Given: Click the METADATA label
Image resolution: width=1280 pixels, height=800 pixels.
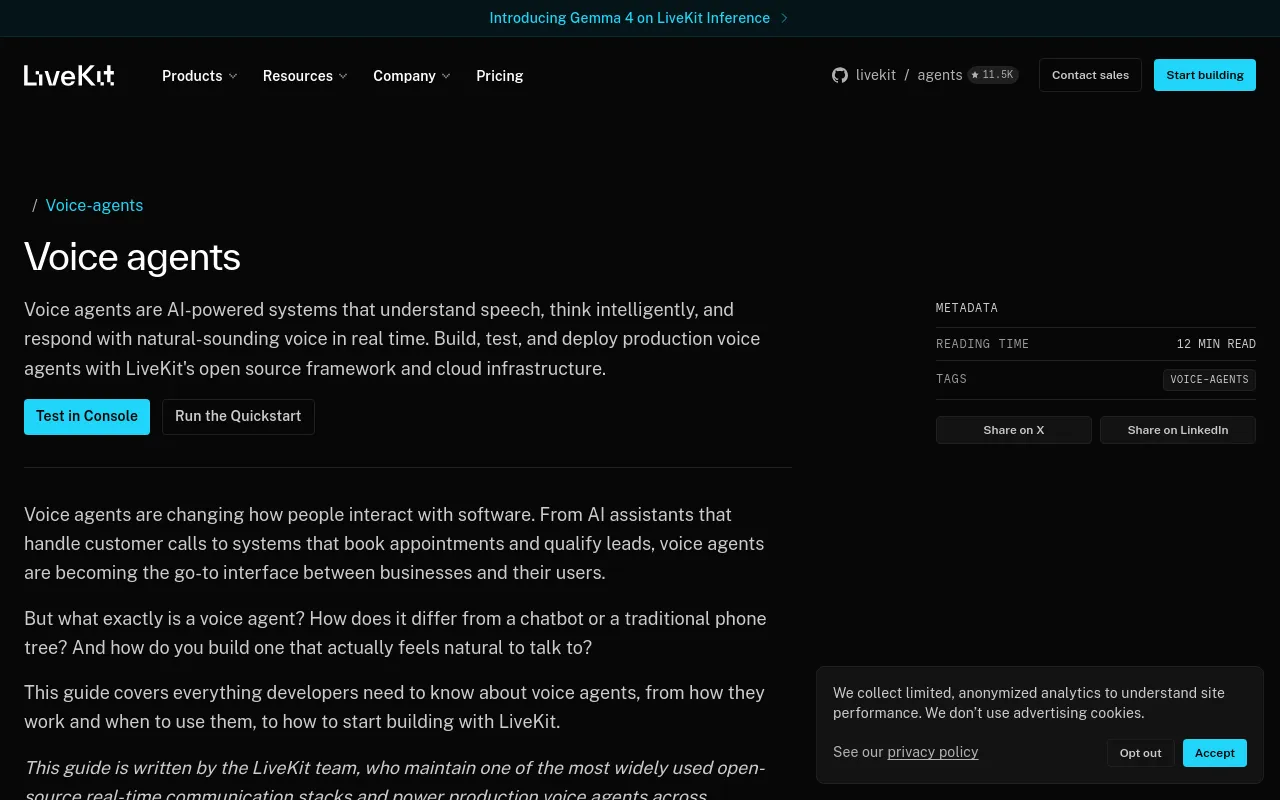Looking at the screenshot, I should 967,308.
